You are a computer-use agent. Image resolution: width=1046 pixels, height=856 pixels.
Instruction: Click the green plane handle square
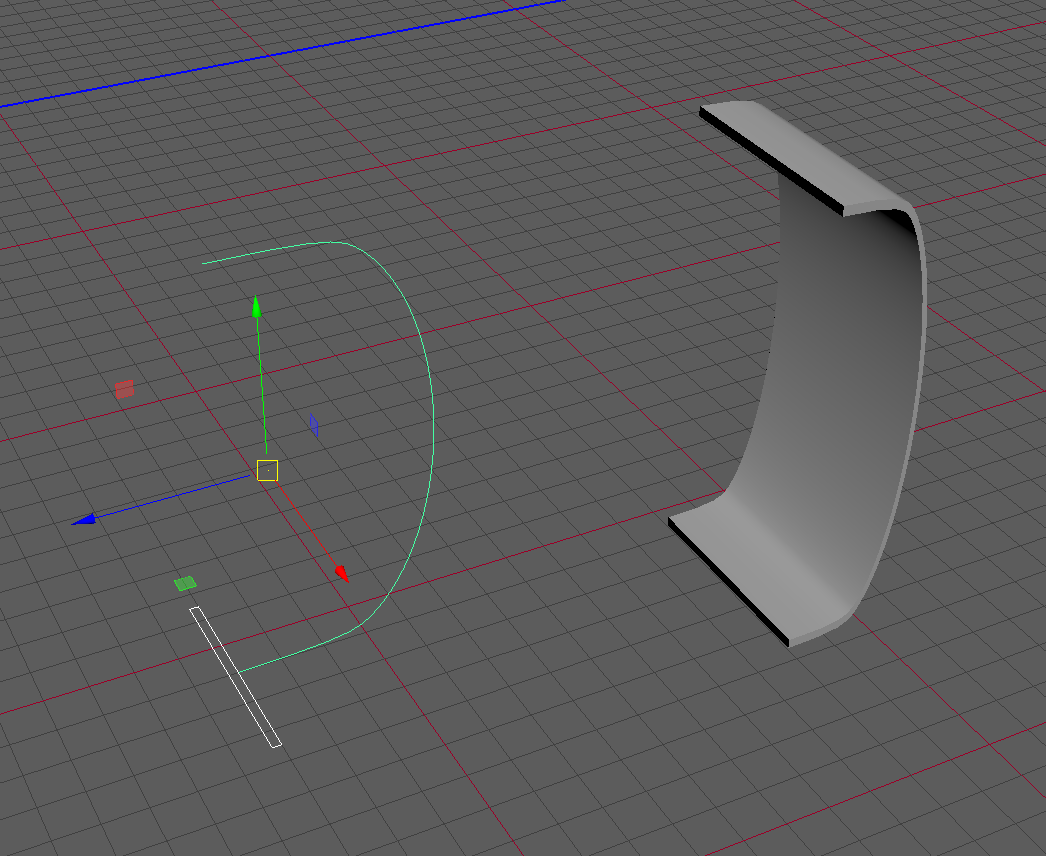(185, 584)
